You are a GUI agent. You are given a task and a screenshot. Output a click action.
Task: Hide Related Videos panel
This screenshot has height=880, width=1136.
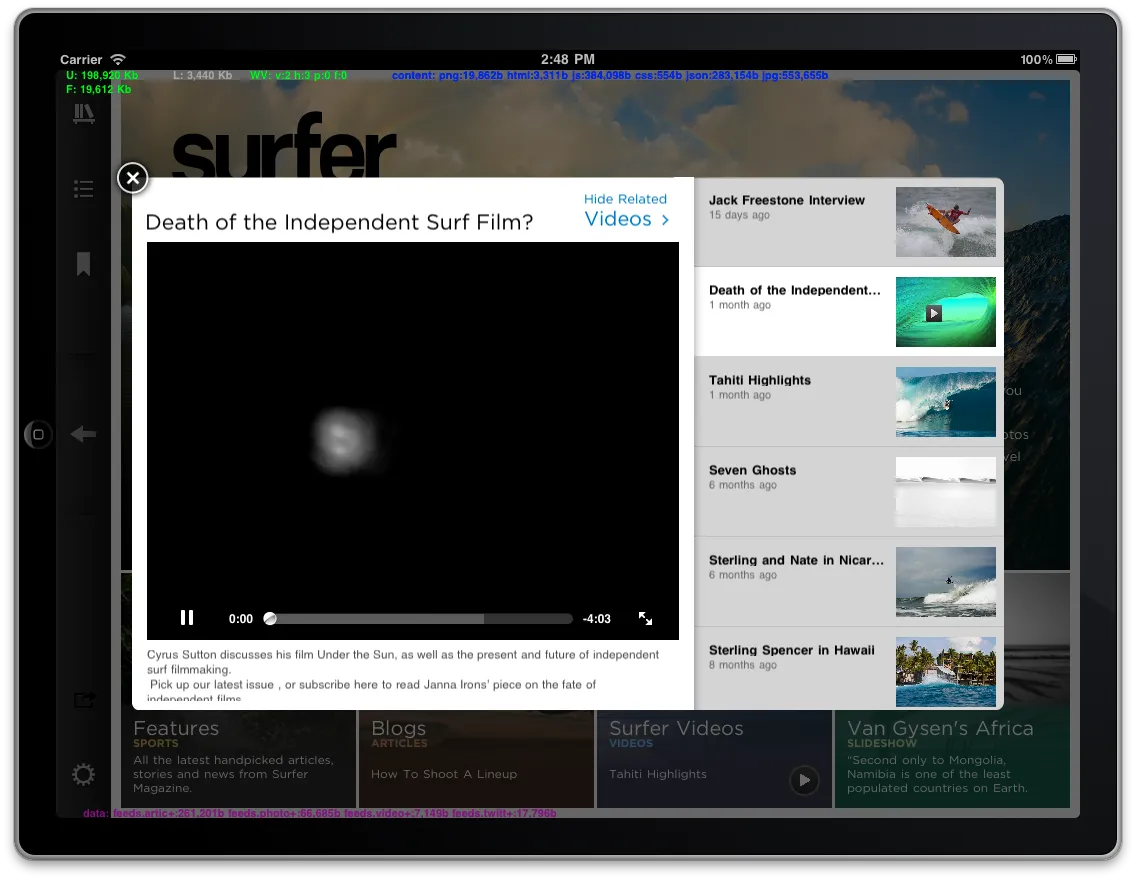tap(626, 210)
